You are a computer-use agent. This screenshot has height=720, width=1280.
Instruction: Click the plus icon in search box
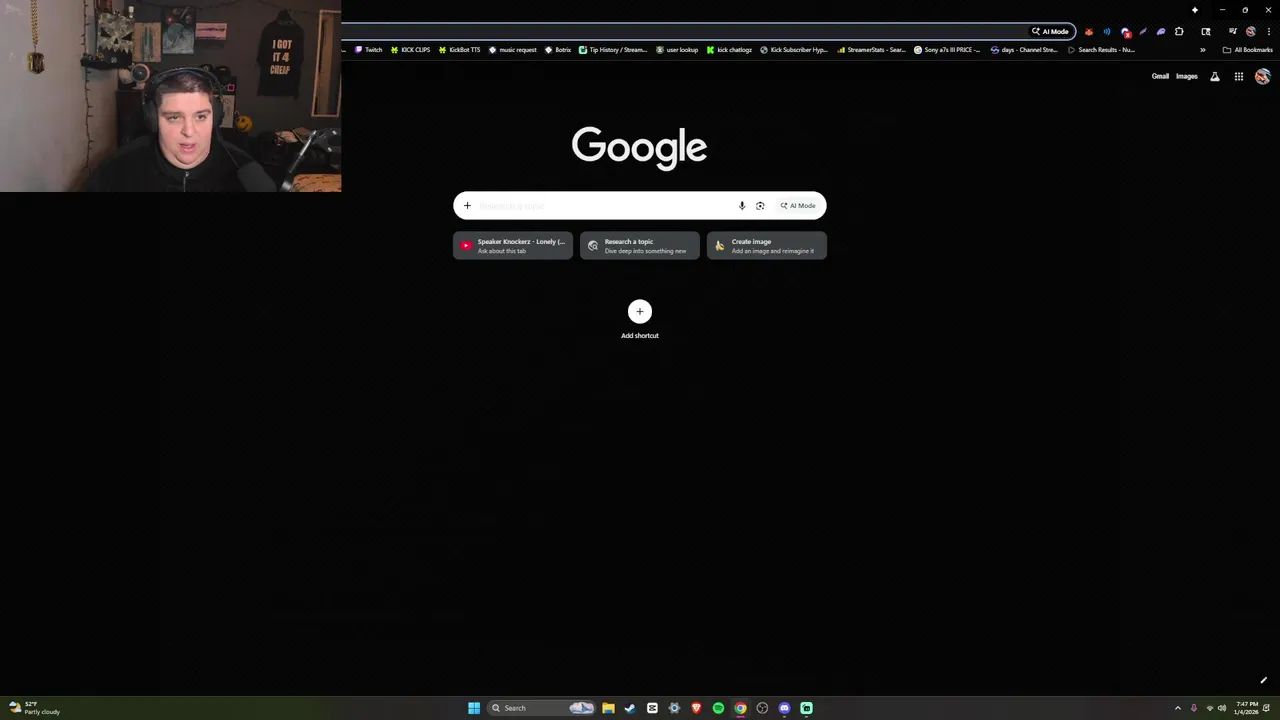tap(467, 206)
